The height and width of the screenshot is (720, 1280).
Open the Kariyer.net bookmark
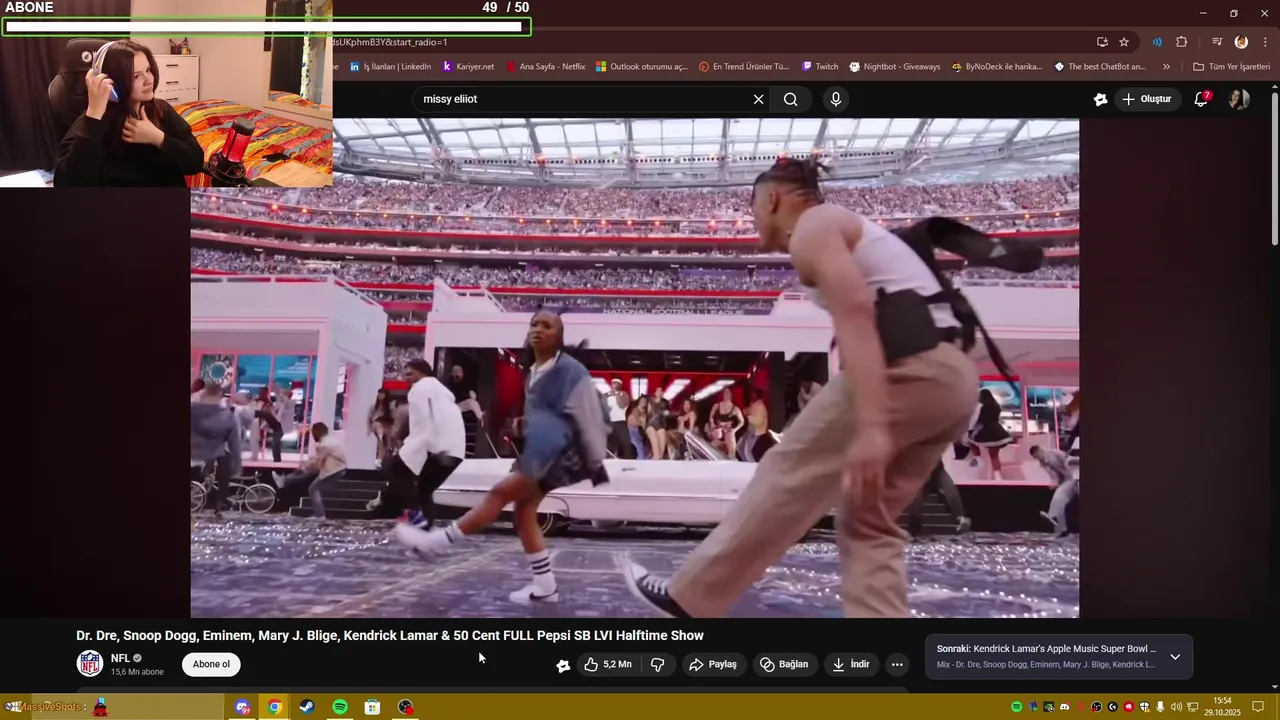[x=468, y=67]
